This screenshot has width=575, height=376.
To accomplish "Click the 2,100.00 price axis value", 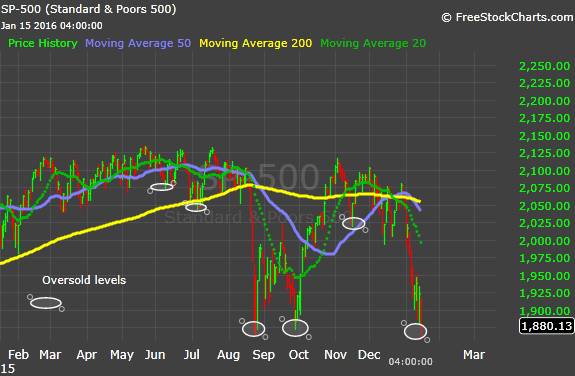I will click(x=545, y=171).
